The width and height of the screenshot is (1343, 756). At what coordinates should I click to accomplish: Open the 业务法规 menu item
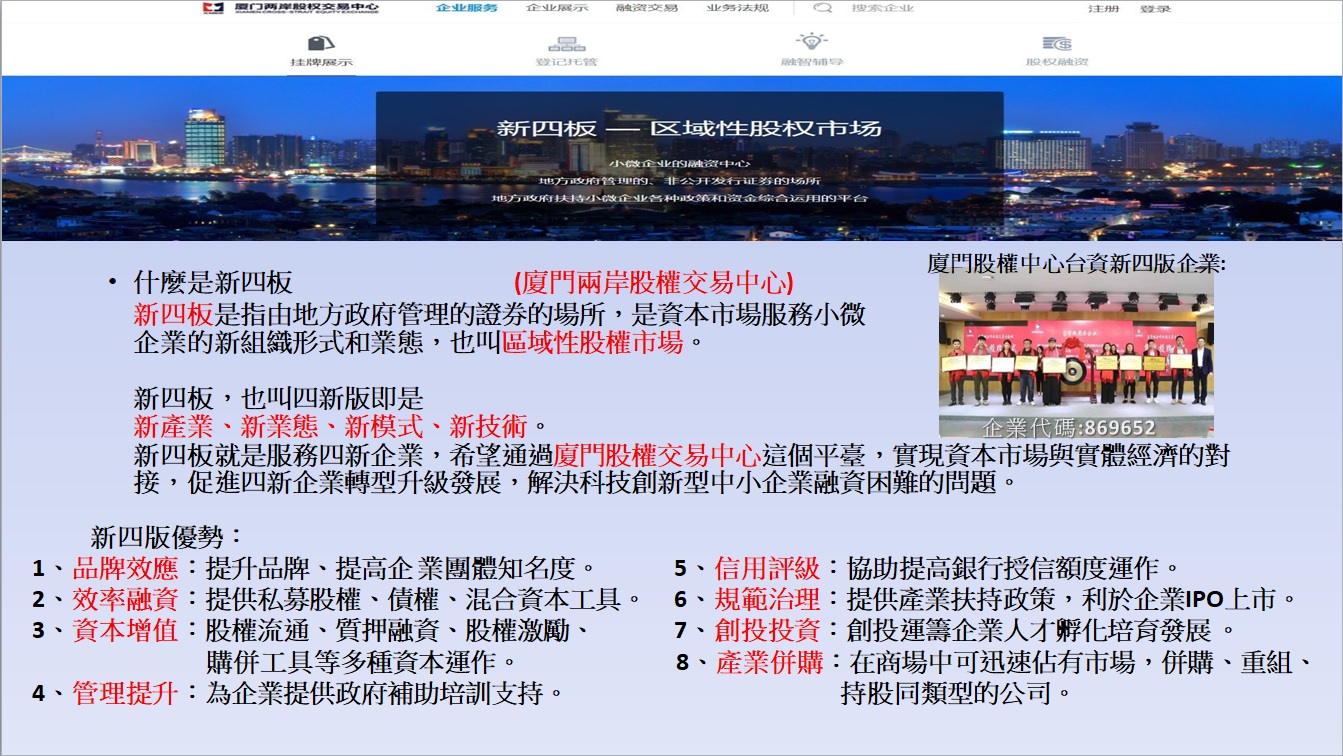tap(737, 9)
